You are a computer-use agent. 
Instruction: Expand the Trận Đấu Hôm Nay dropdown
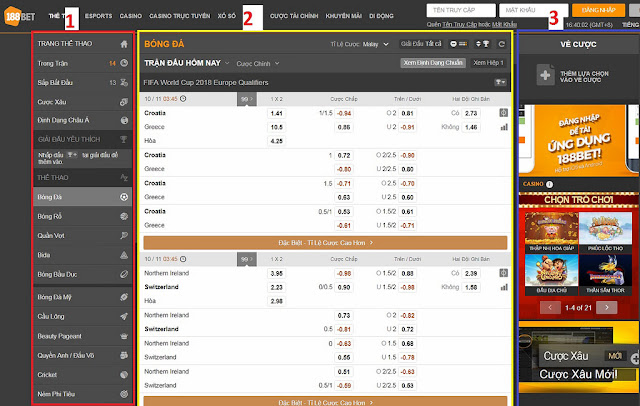(187, 63)
